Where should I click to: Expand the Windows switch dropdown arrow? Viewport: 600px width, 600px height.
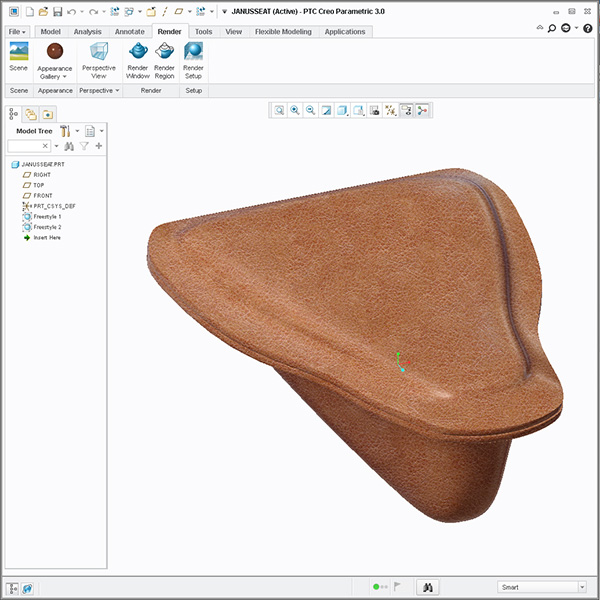tap(140, 12)
